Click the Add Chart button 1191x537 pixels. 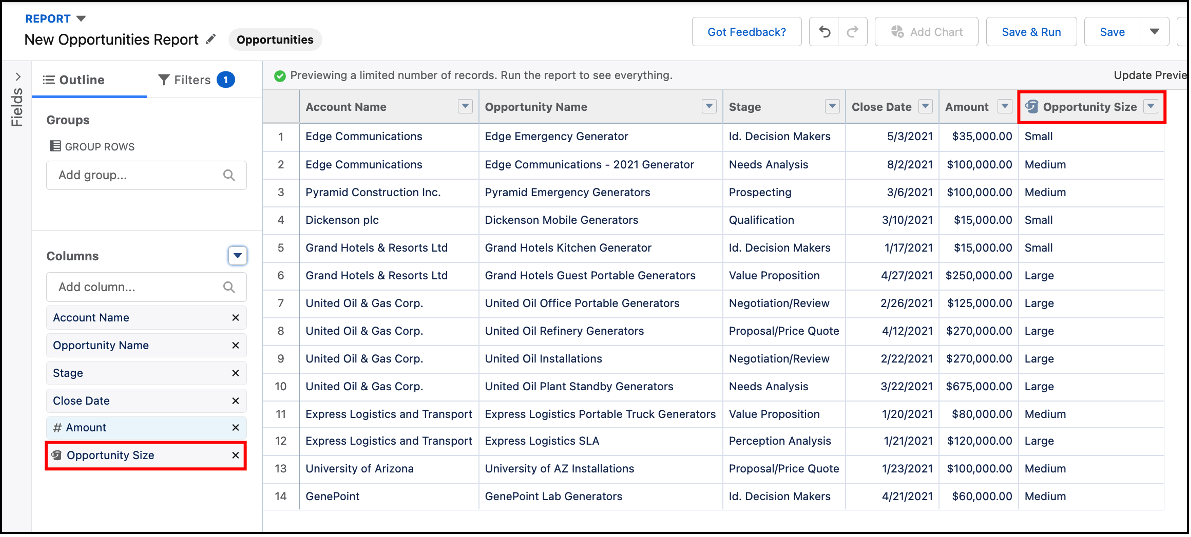pos(925,32)
